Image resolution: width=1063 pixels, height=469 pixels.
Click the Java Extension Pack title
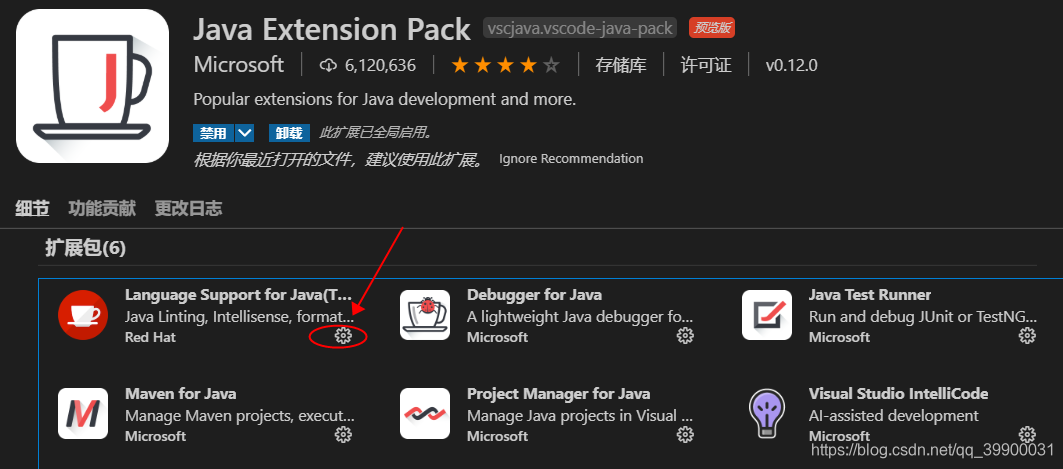click(332, 30)
